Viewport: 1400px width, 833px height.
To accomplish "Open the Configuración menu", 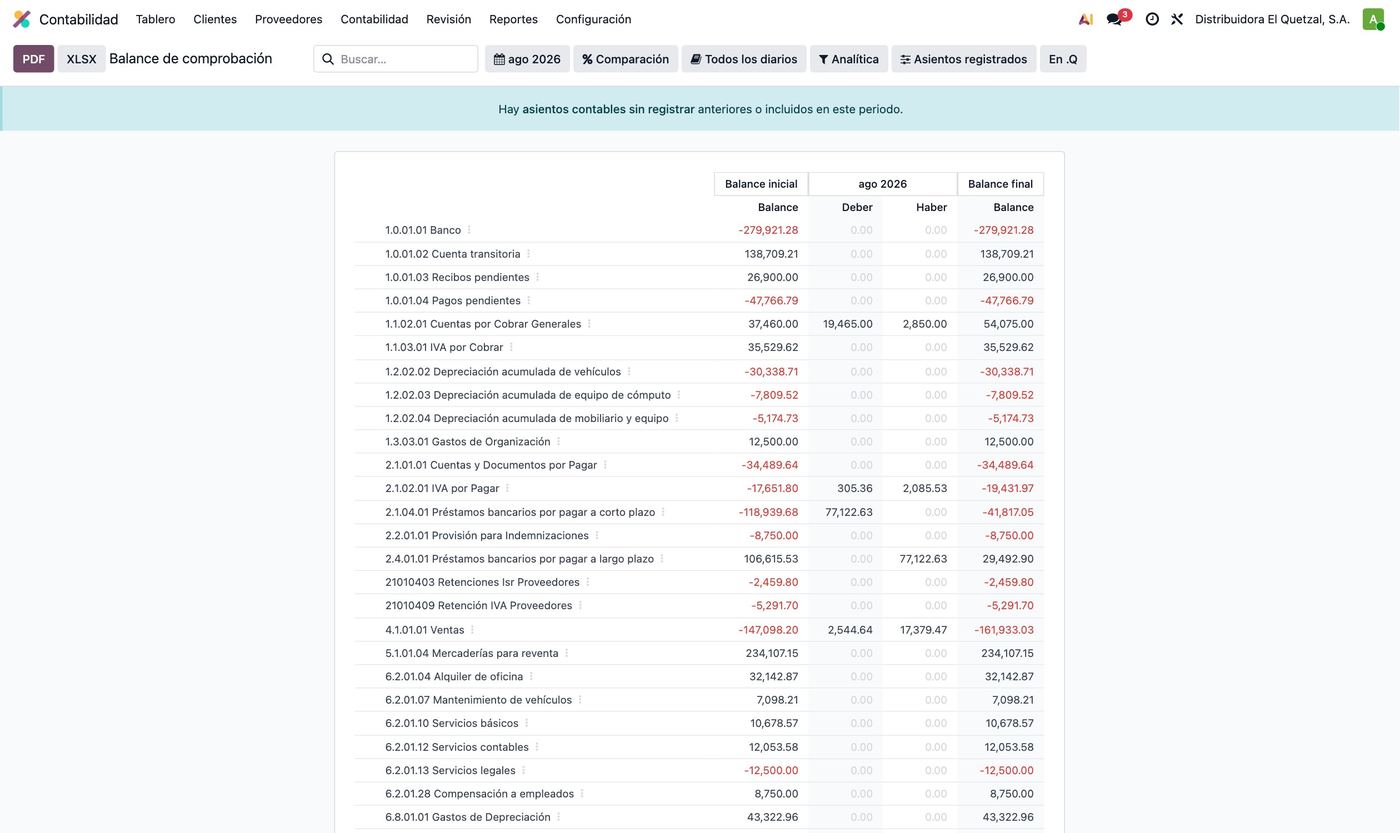I will (x=593, y=19).
